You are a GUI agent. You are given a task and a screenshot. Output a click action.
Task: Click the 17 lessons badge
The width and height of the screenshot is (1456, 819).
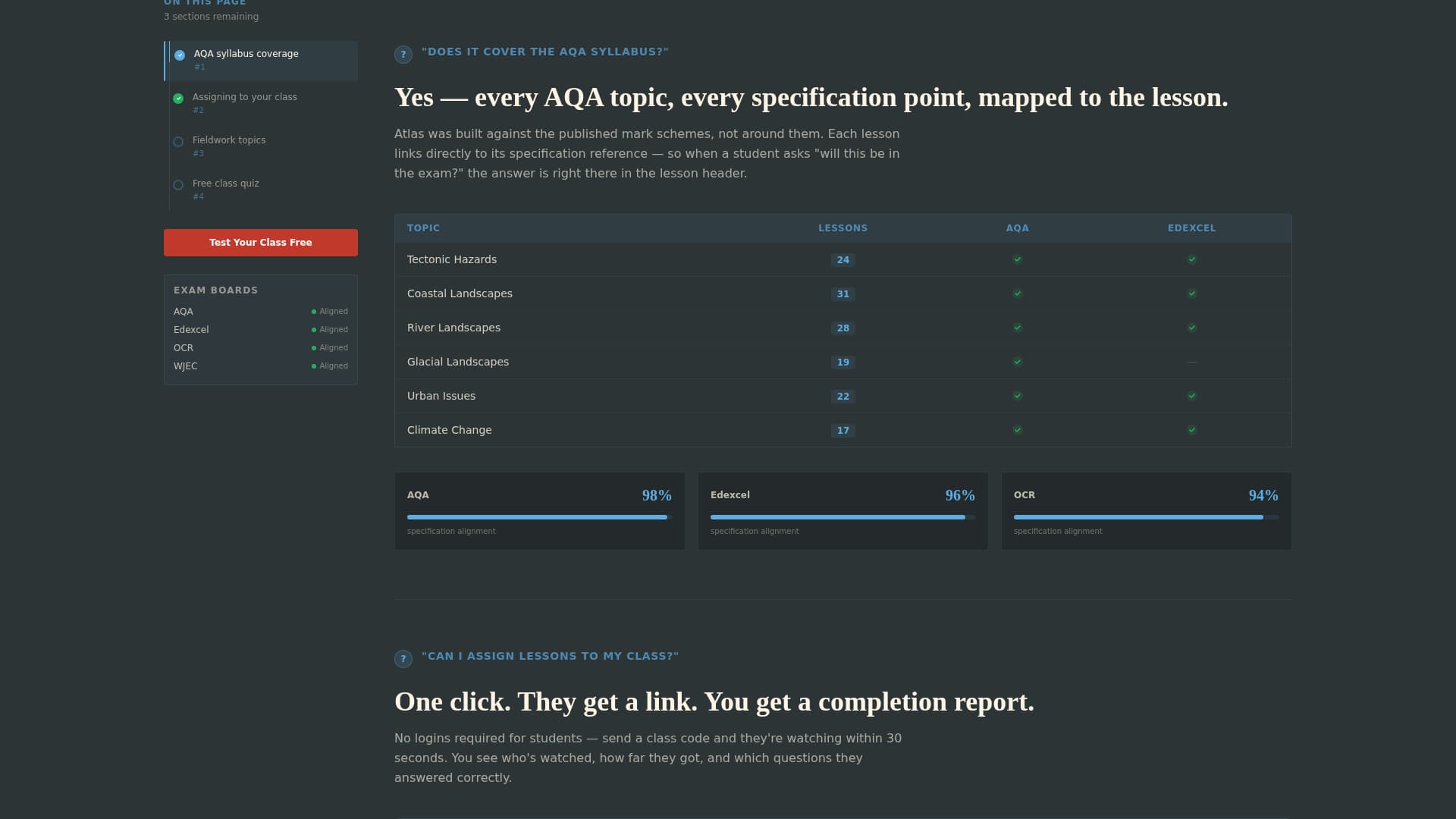point(843,431)
